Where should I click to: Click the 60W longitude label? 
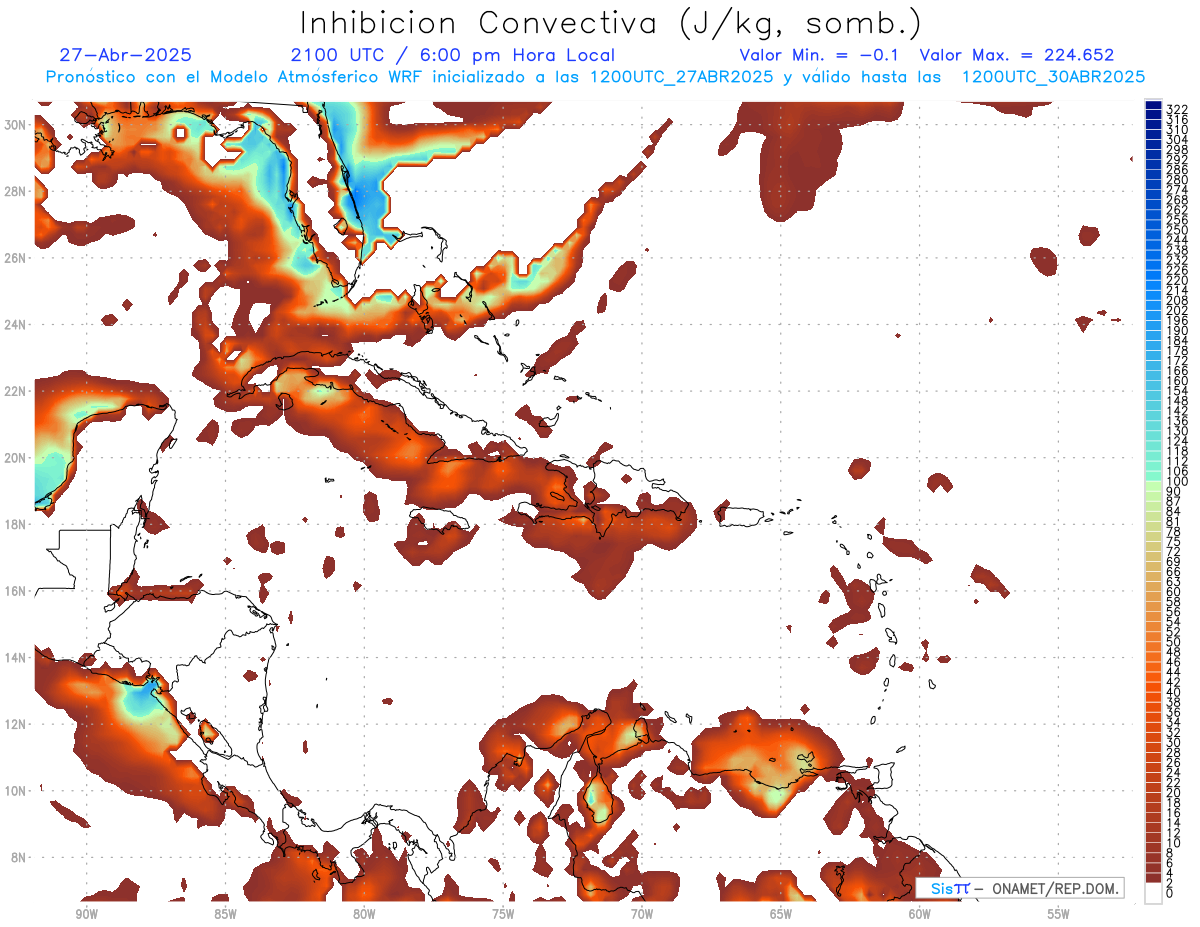[x=920, y=914]
